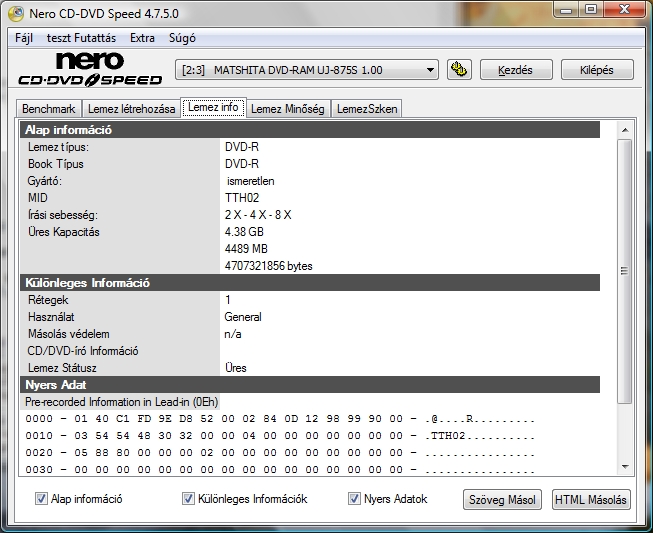Close the Nero CD-DVD Speed window
Viewport: 653px width, 533px height.
tap(624, 9)
